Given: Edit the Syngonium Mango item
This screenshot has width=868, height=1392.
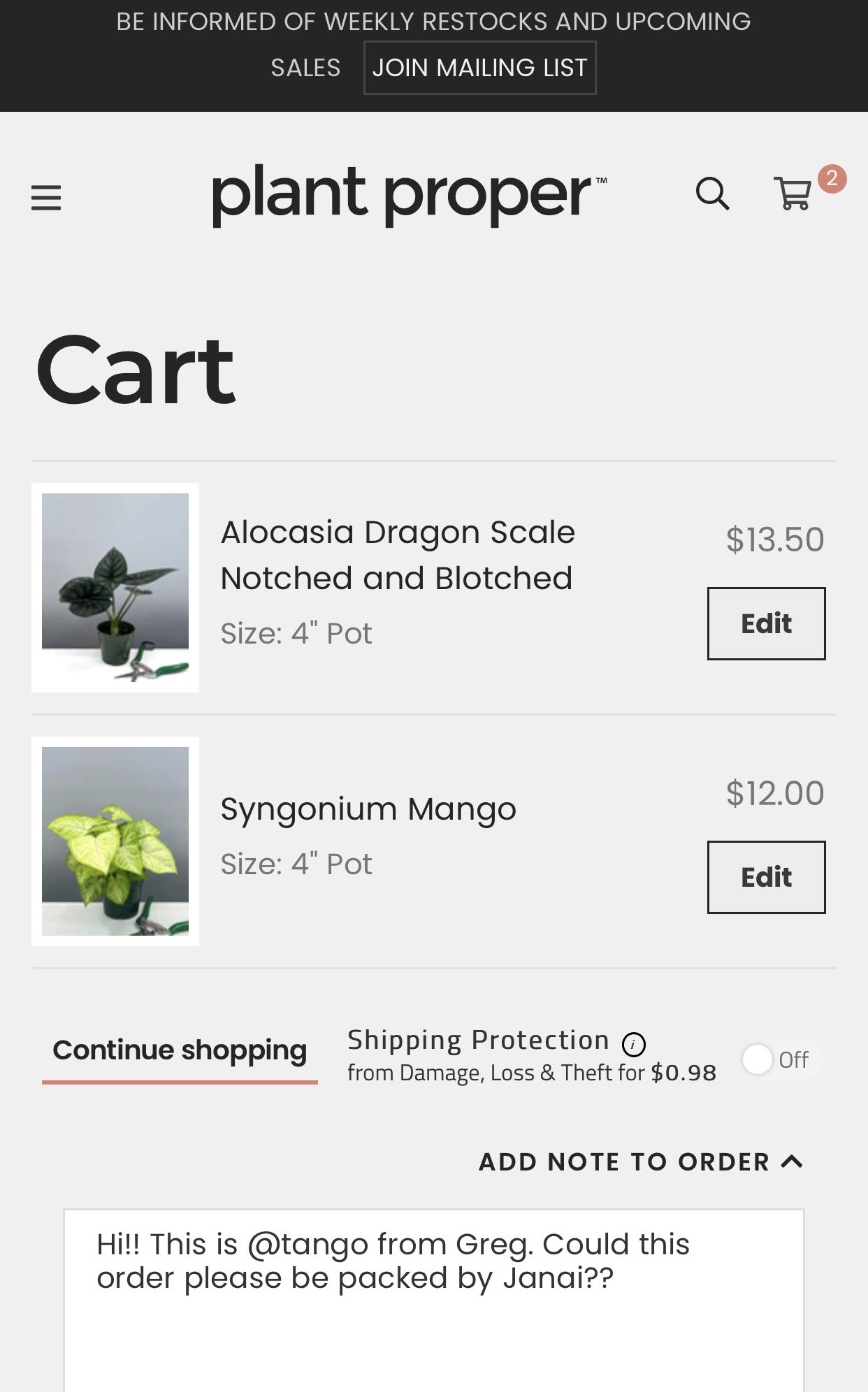Looking at the screenshot, I should click(766, 877).
